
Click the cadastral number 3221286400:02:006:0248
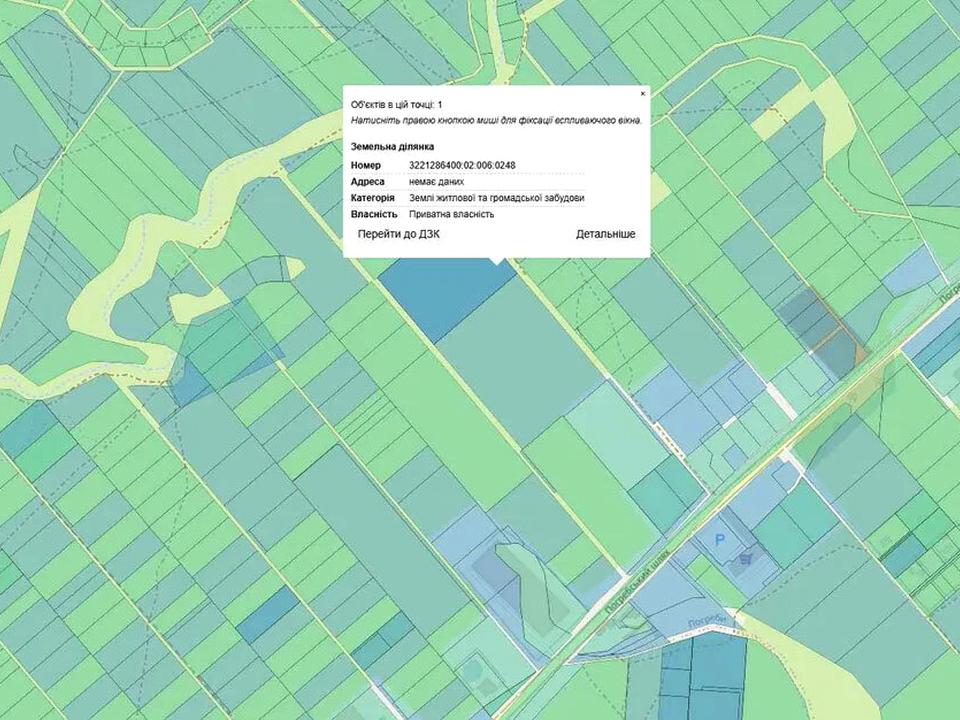462,165
